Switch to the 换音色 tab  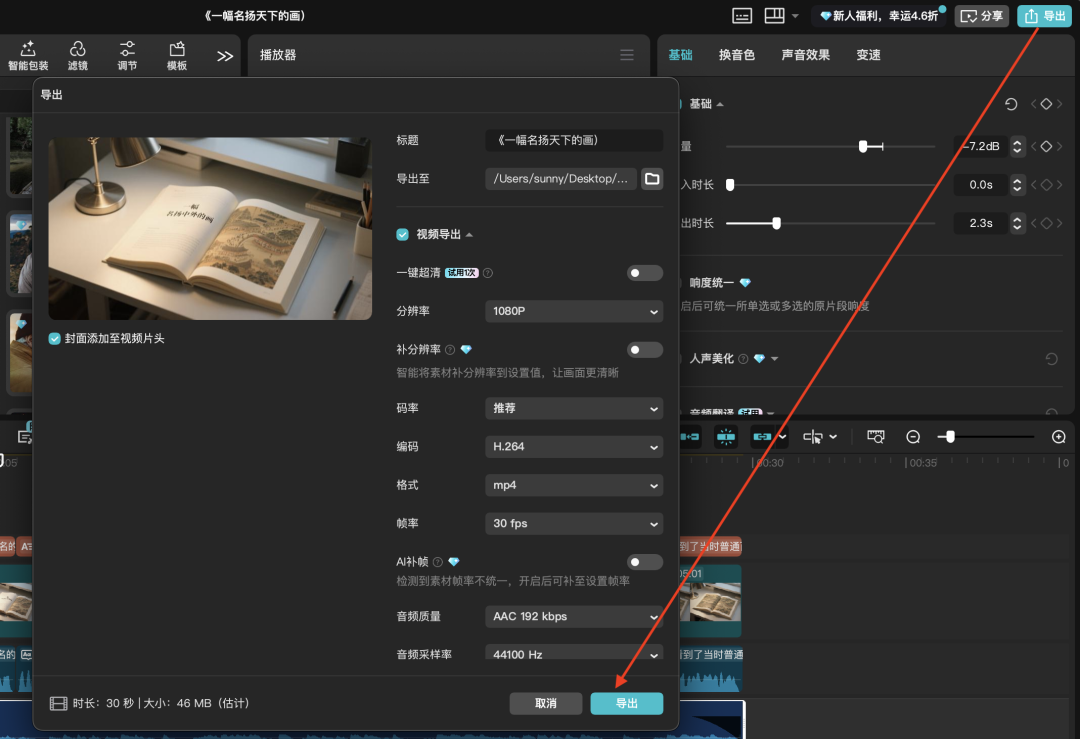736,55
